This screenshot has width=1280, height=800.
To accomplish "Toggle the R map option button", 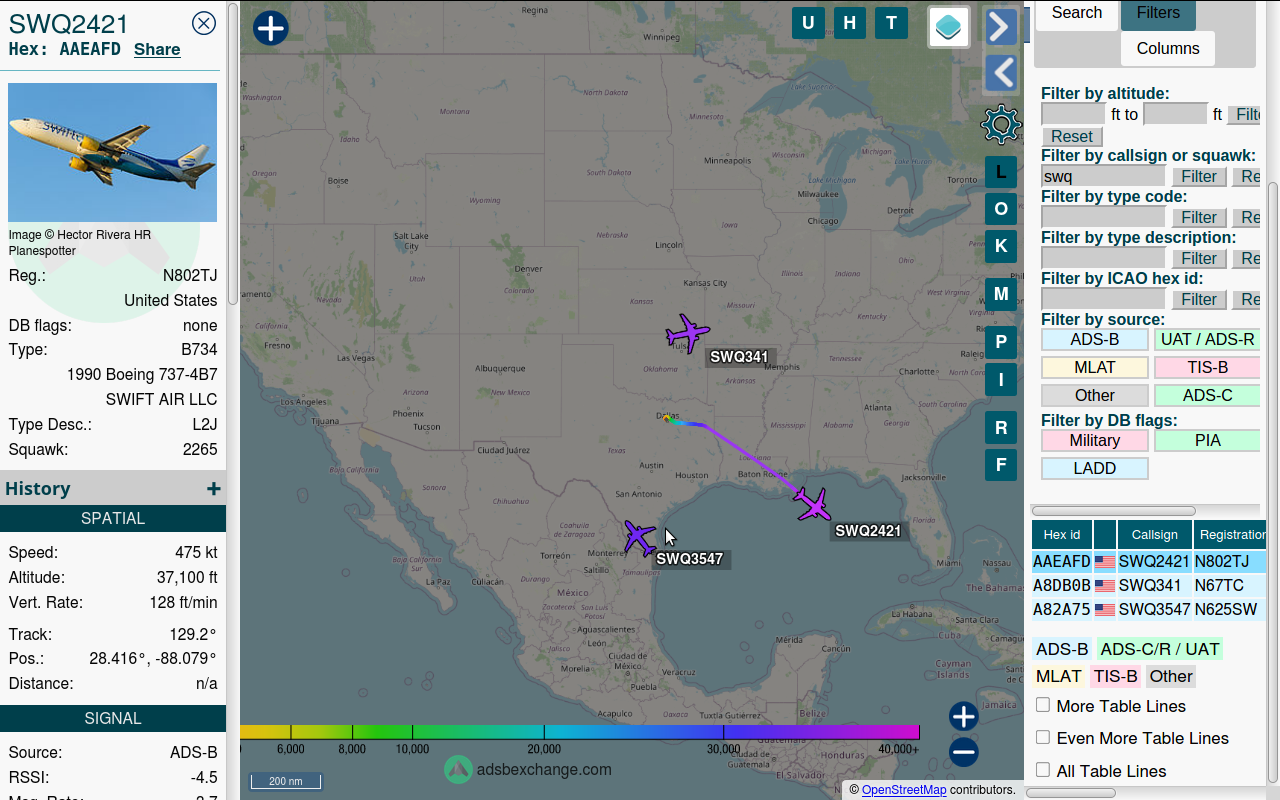I will [1001, 428].
